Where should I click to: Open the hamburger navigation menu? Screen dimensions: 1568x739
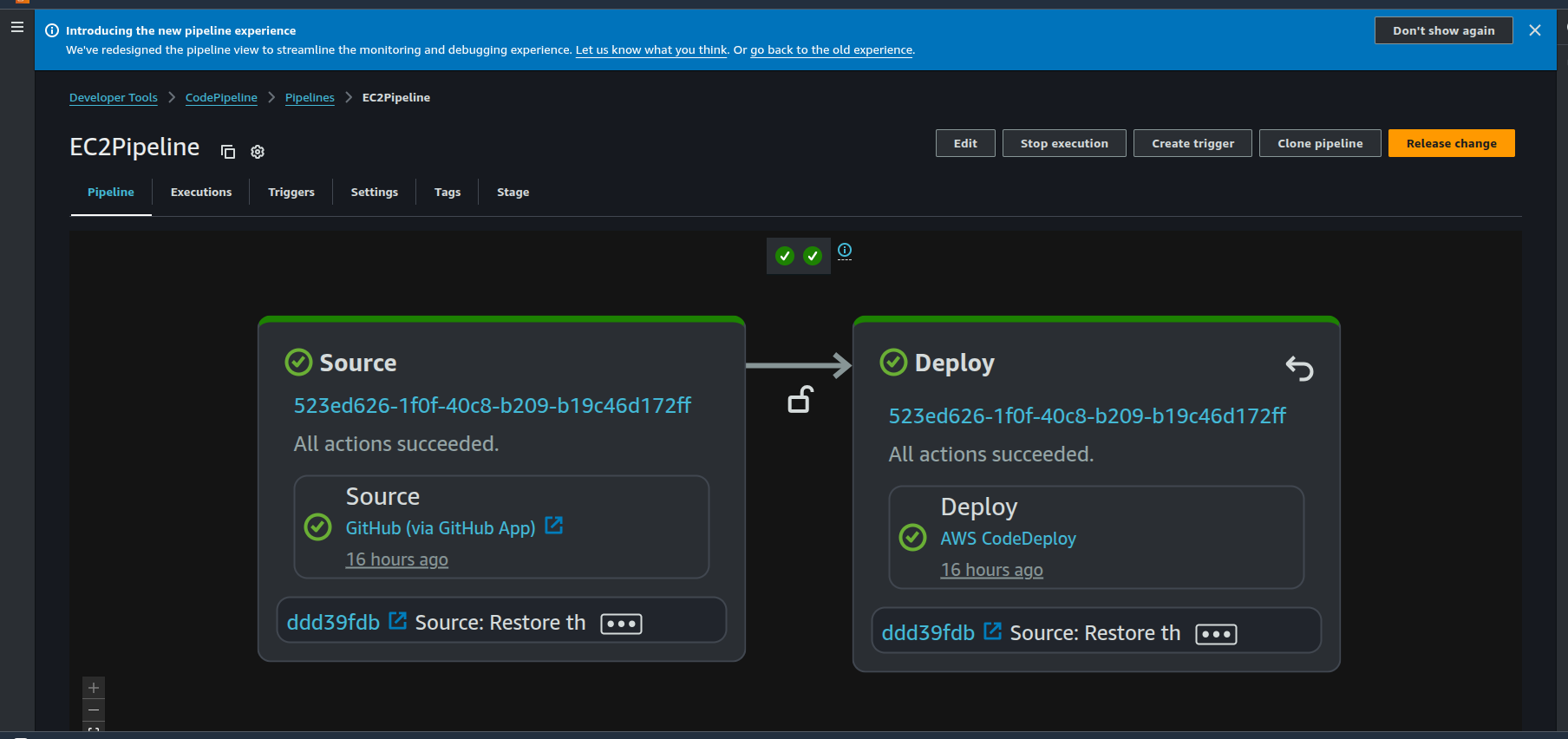[x=16, y=27]
